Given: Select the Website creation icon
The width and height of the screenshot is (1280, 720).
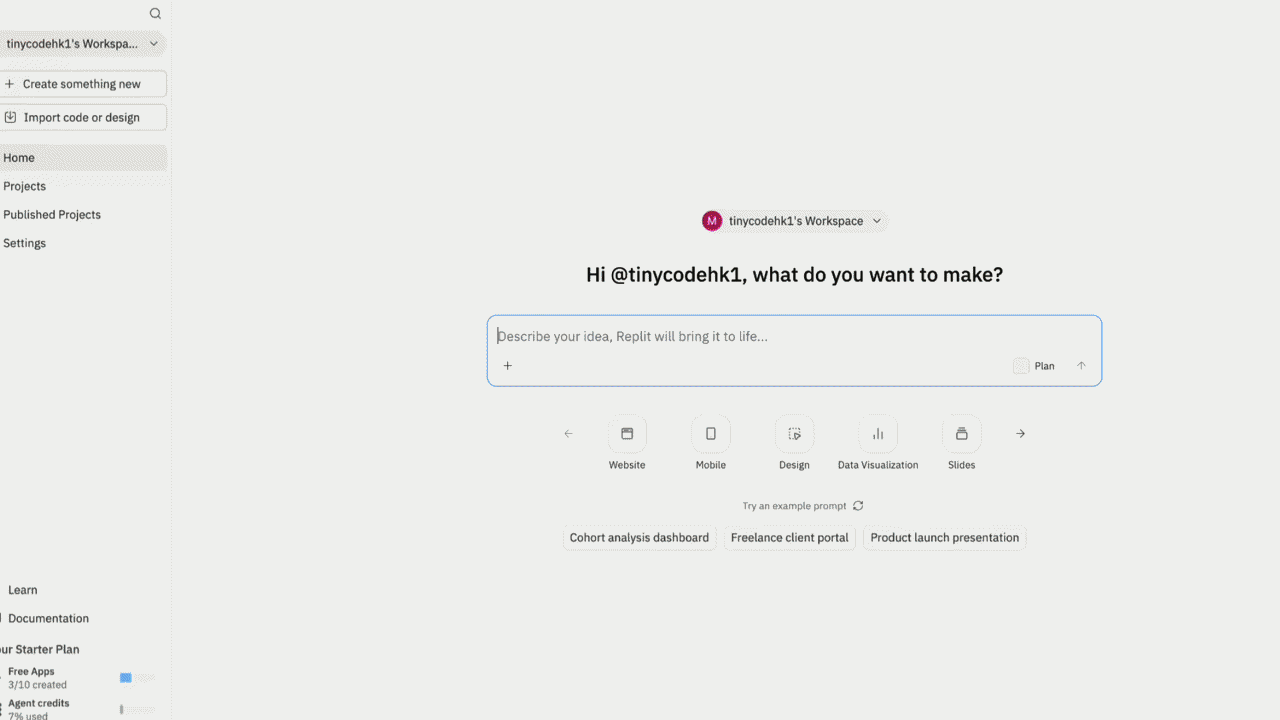Looking at the screenshot, I should point(627,432).
